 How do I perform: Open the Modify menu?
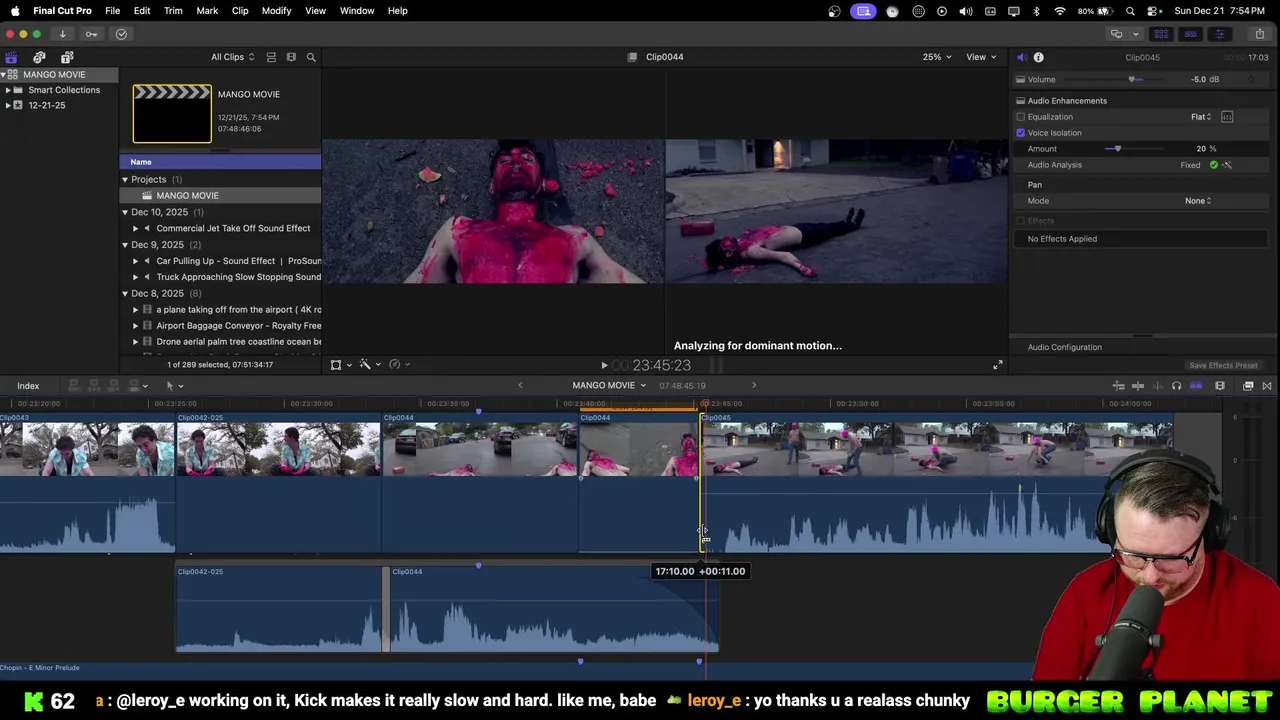point(276,11)
